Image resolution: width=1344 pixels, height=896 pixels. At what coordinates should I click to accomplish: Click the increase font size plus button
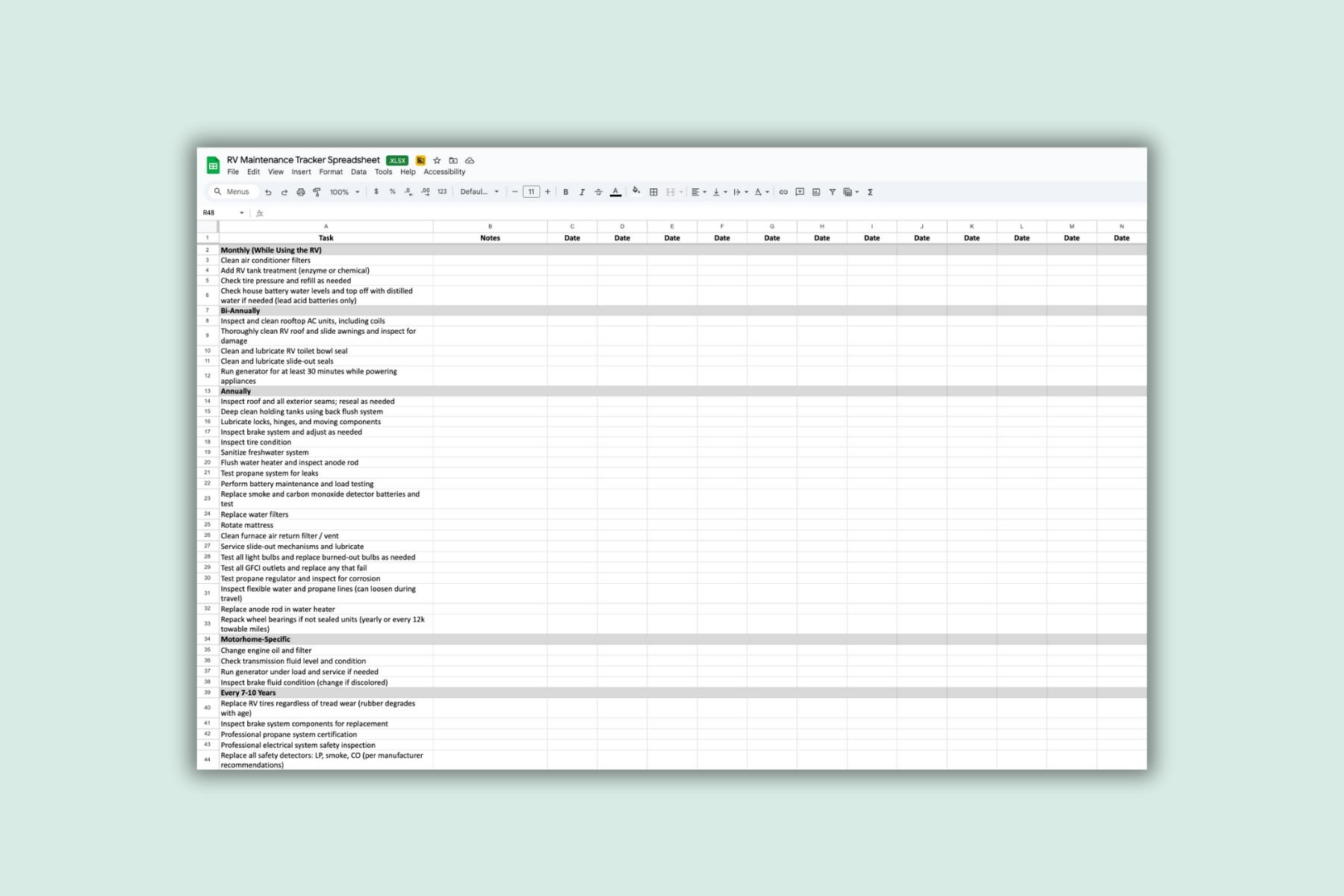click(x=547, y=192)
